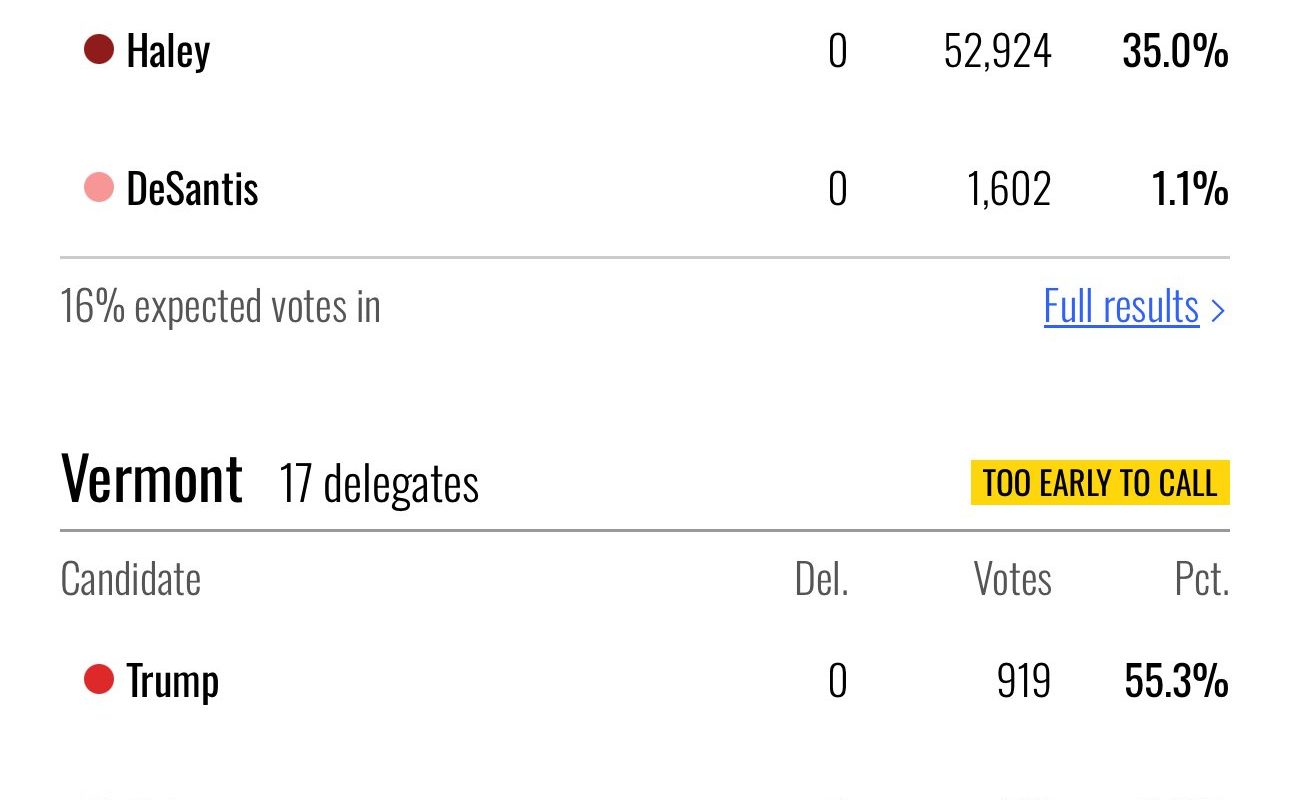Click Haley's 52,924 vote count
This screenshot has width=1290, height=800.
997,50
